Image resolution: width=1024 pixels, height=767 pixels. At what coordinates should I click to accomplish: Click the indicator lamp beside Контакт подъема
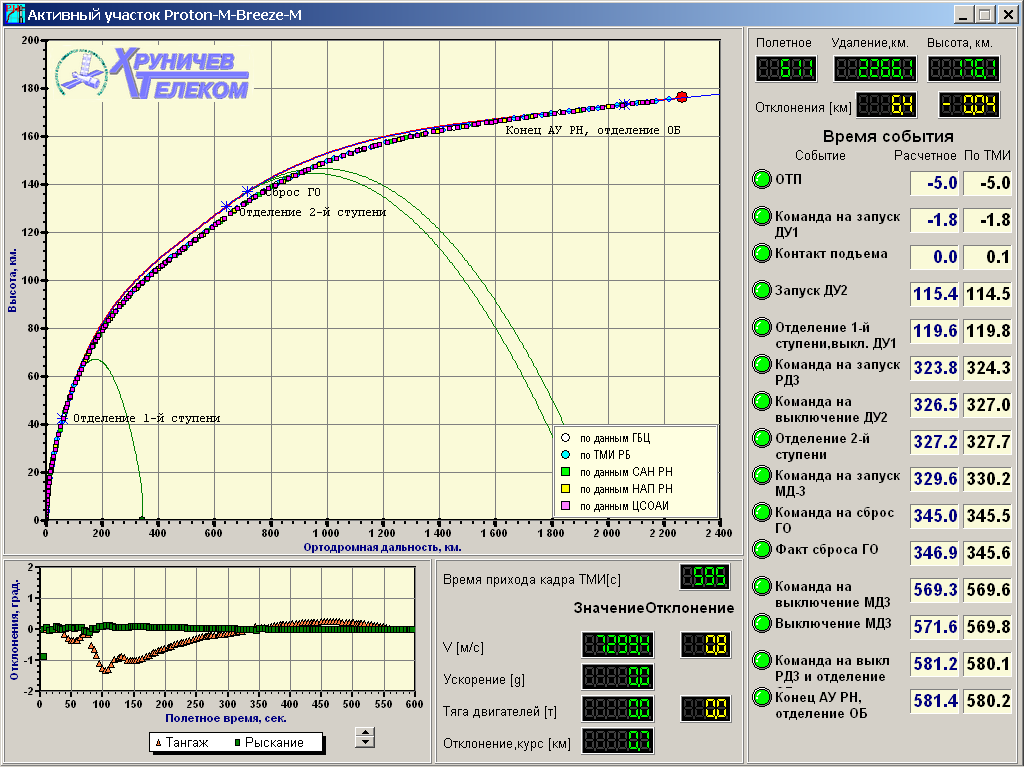[761, 254]
